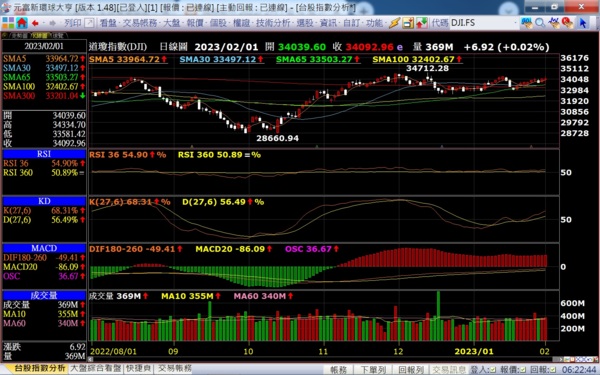Image resolution: width=600 pixels, height=375 pixels.
Task: Select the blue cursor pointer tool
Action: pyautogui.click(x=583, y=23)
